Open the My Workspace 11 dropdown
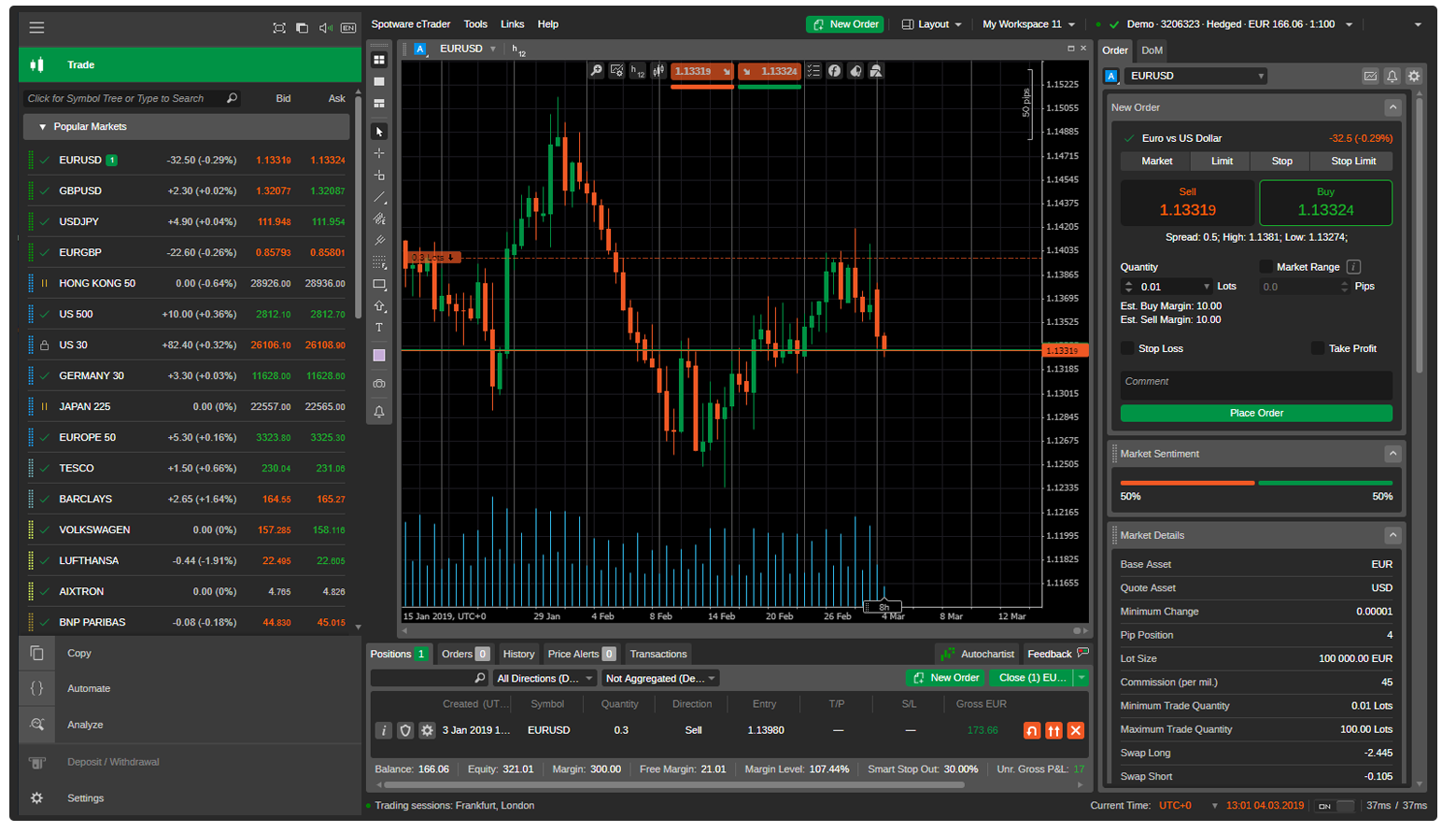 (x=1029, y=24)
